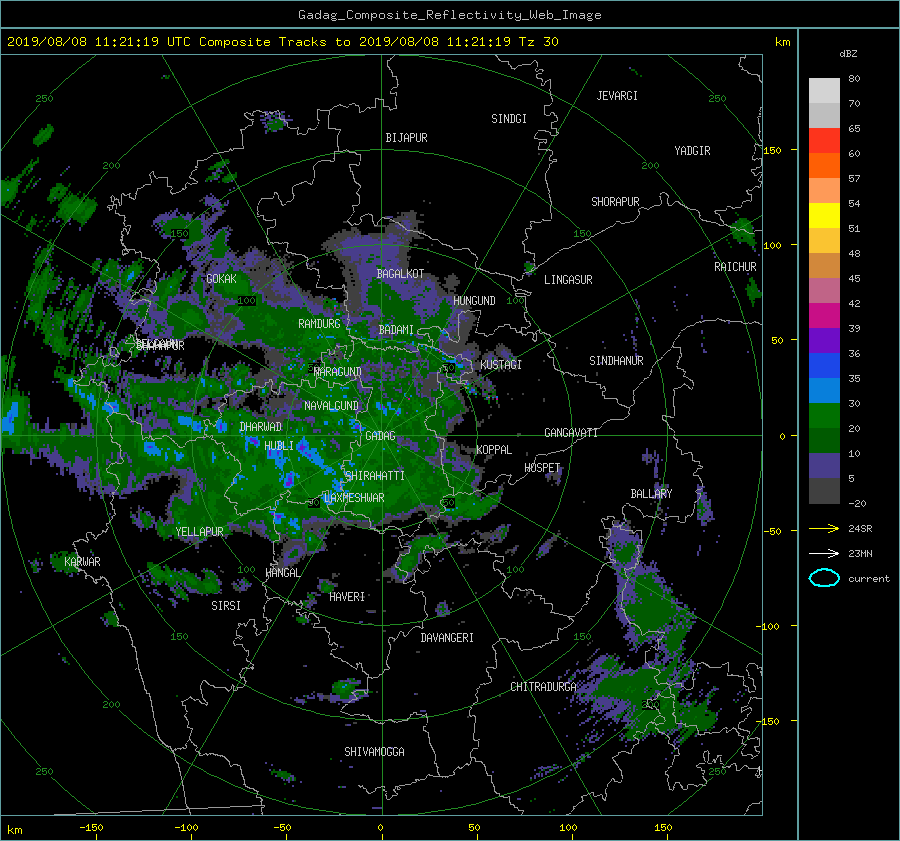Click the KARWAR city label

pos(82,561)
